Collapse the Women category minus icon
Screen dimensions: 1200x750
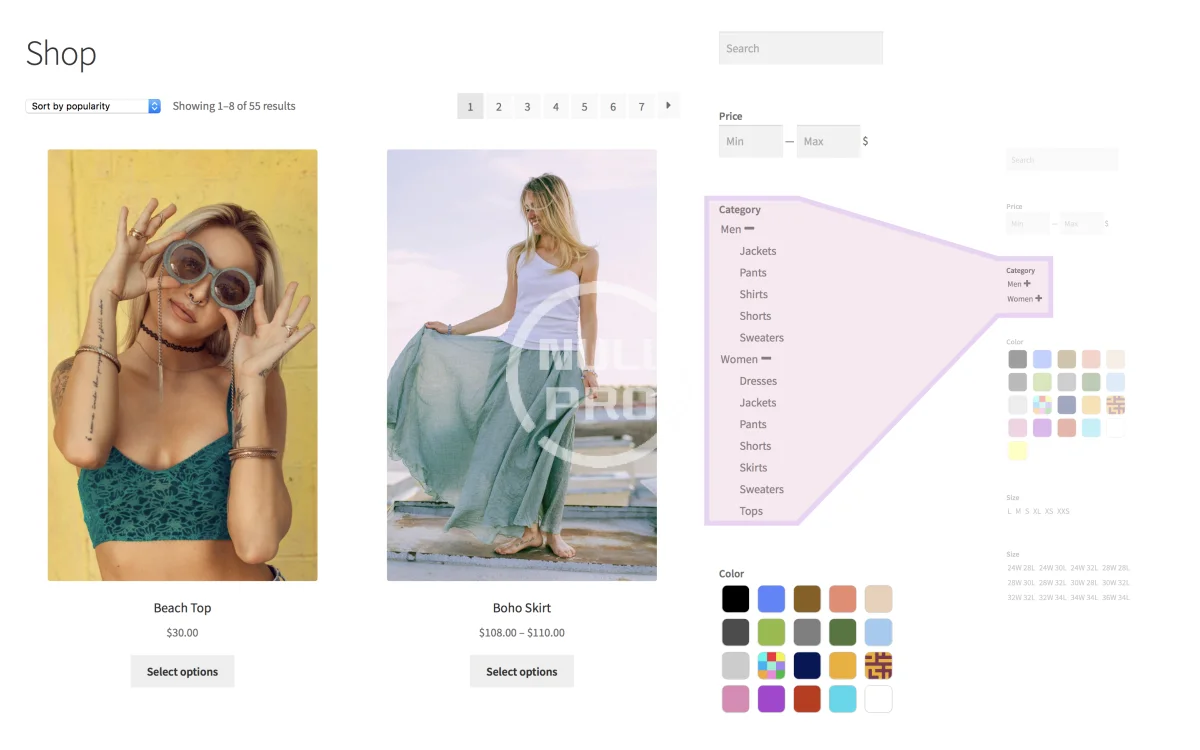[766, 359]
